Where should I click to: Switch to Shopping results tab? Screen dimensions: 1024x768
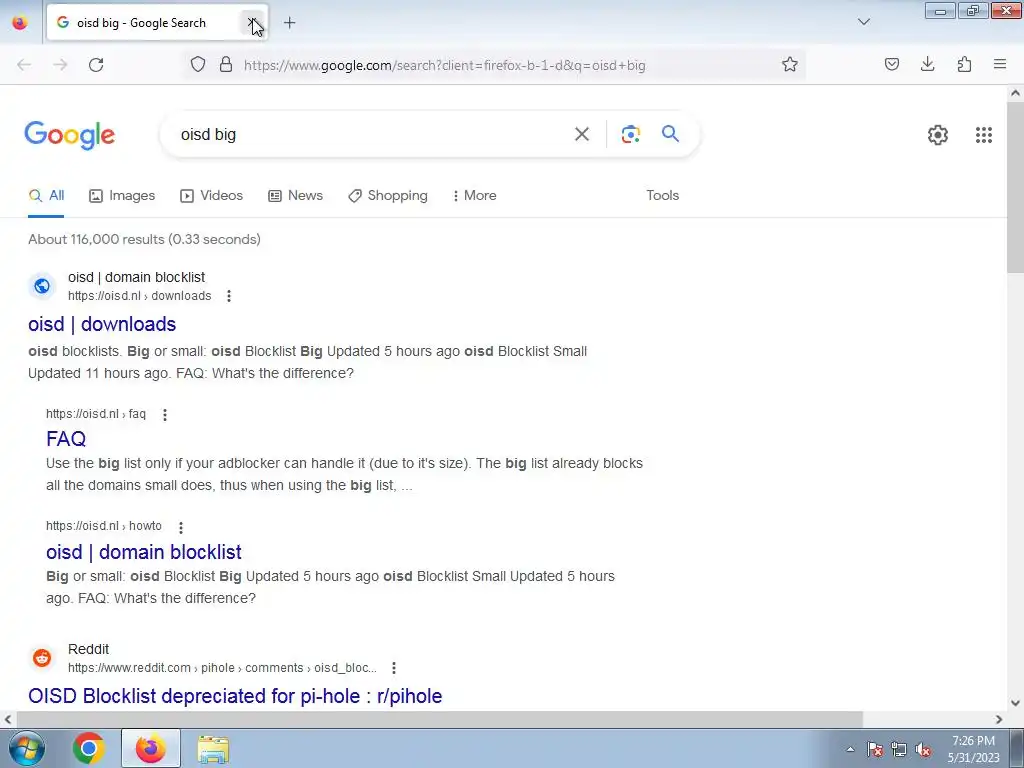pyautogui.click(x=388, y=195)
